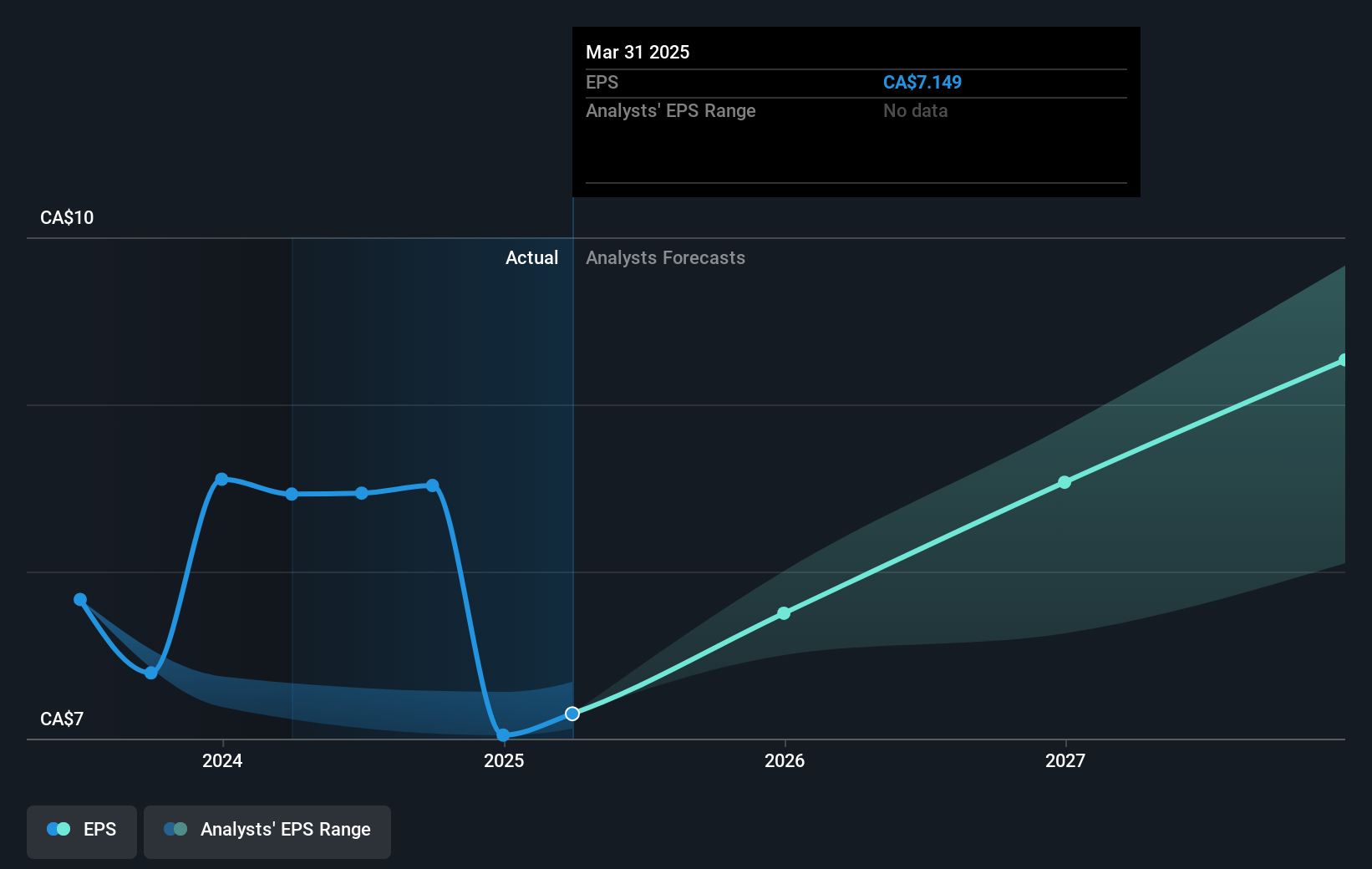This screenshot has height=869, width=1372.
Task: Toggle the Analysts' EPS Range legend item
Action: 267,831
